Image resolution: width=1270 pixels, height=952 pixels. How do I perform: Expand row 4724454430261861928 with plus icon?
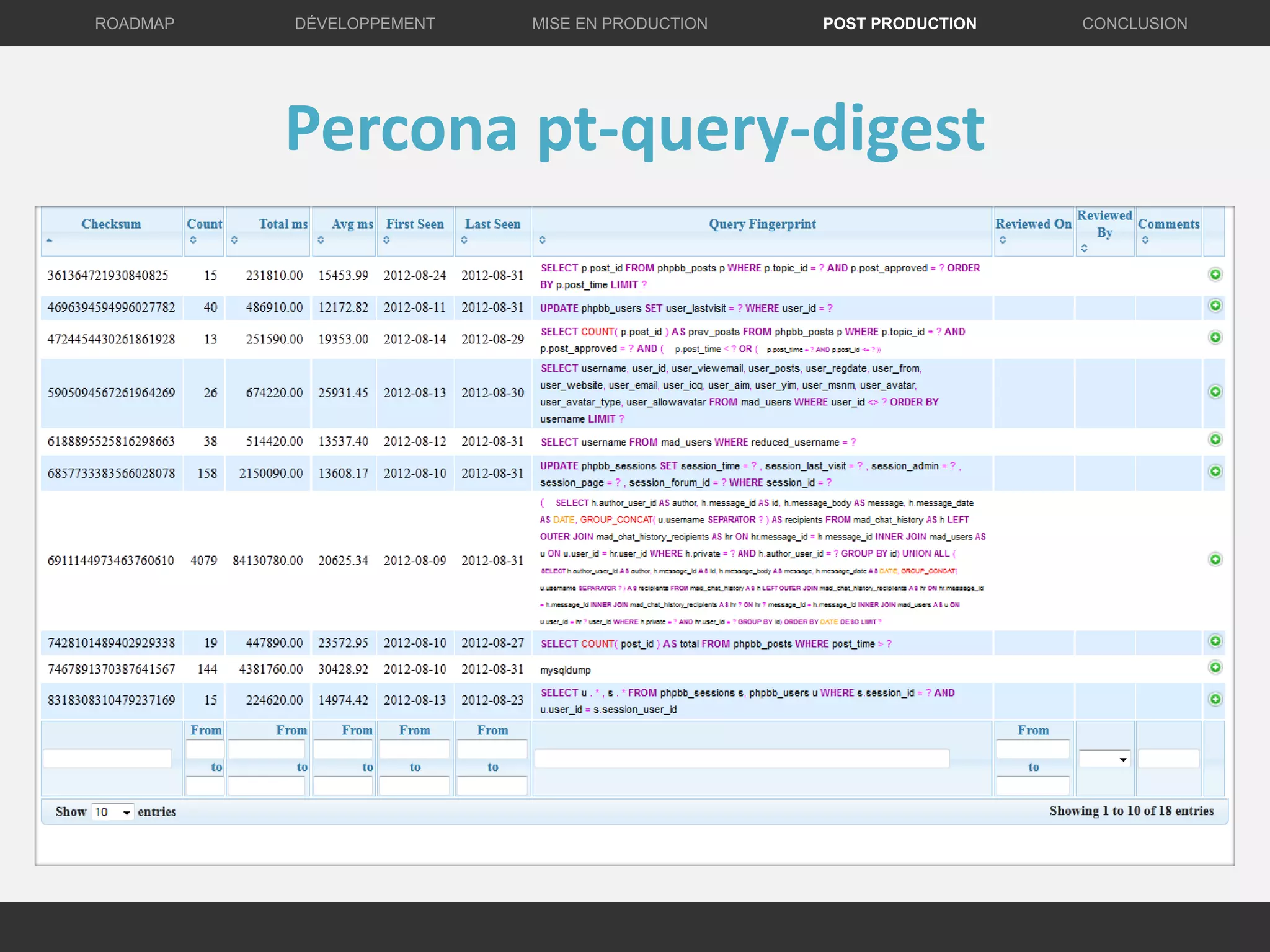(1215, 337)
